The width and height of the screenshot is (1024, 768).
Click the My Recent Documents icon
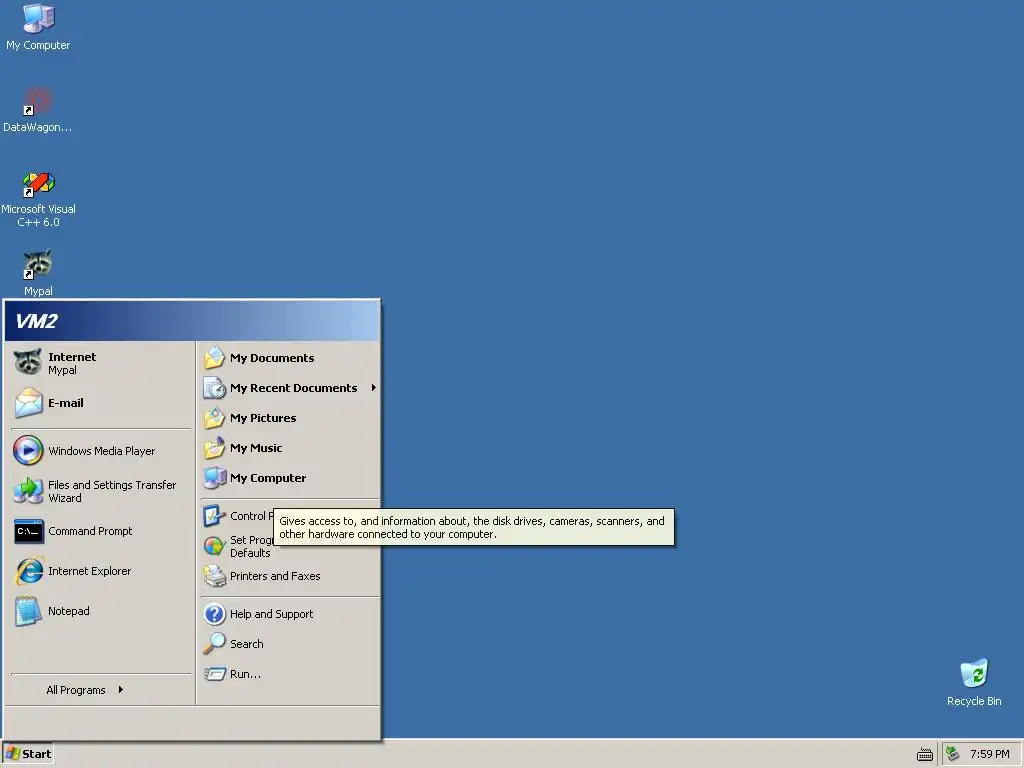tap(214, 388)
